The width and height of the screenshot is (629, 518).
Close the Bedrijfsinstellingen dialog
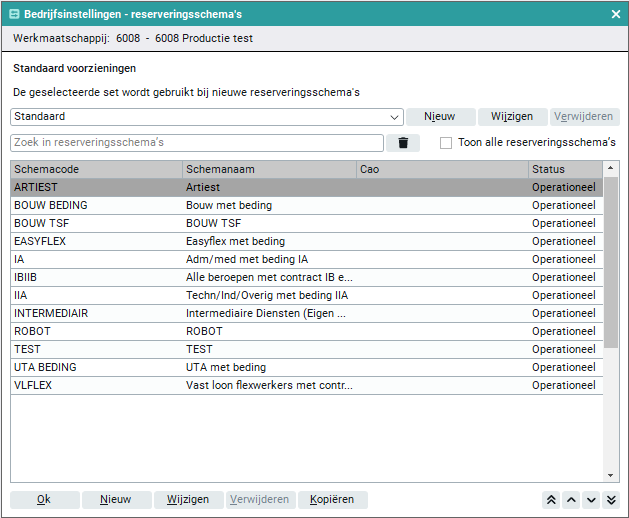616,14
